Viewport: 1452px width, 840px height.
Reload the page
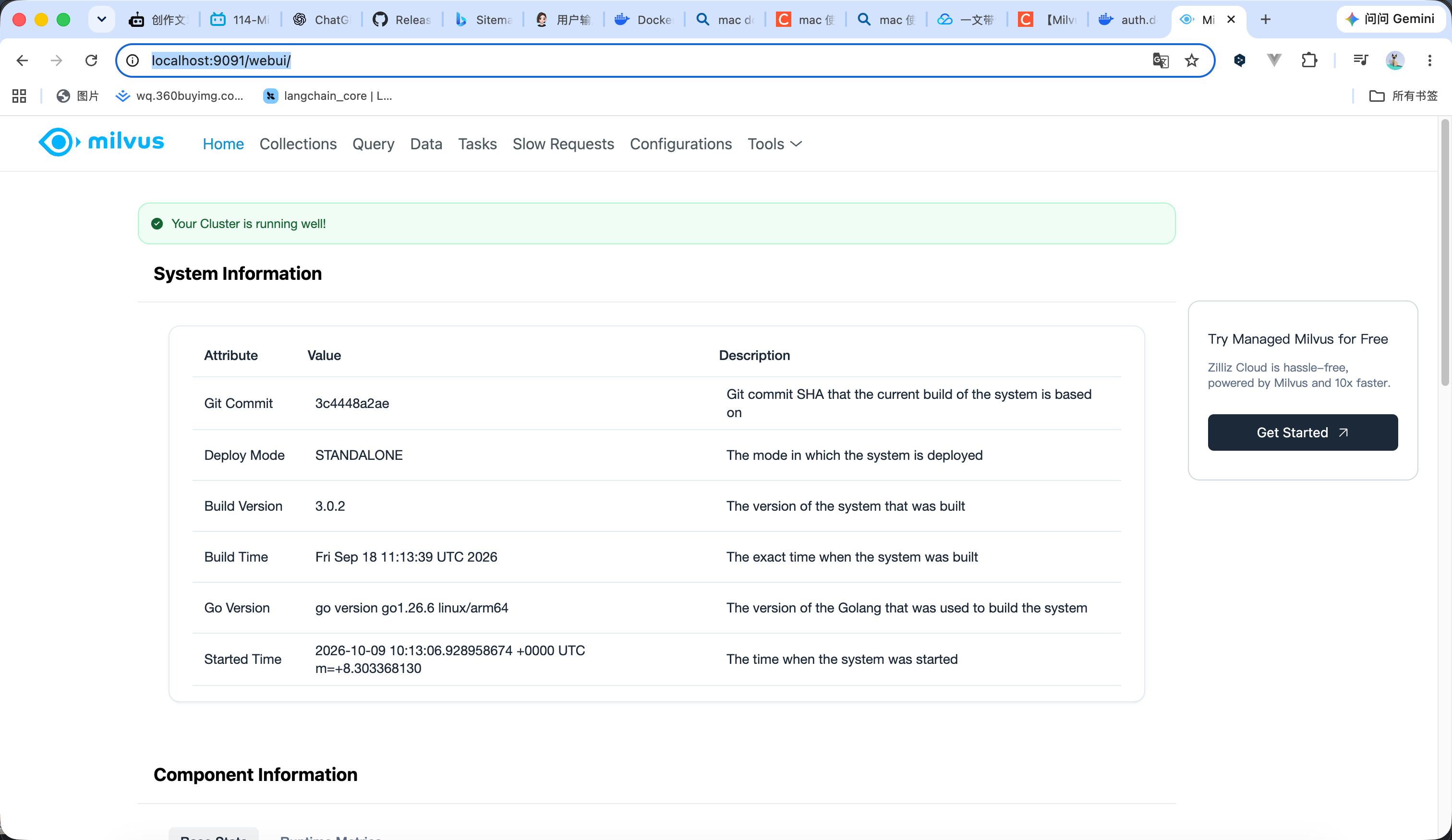(91, 60)
